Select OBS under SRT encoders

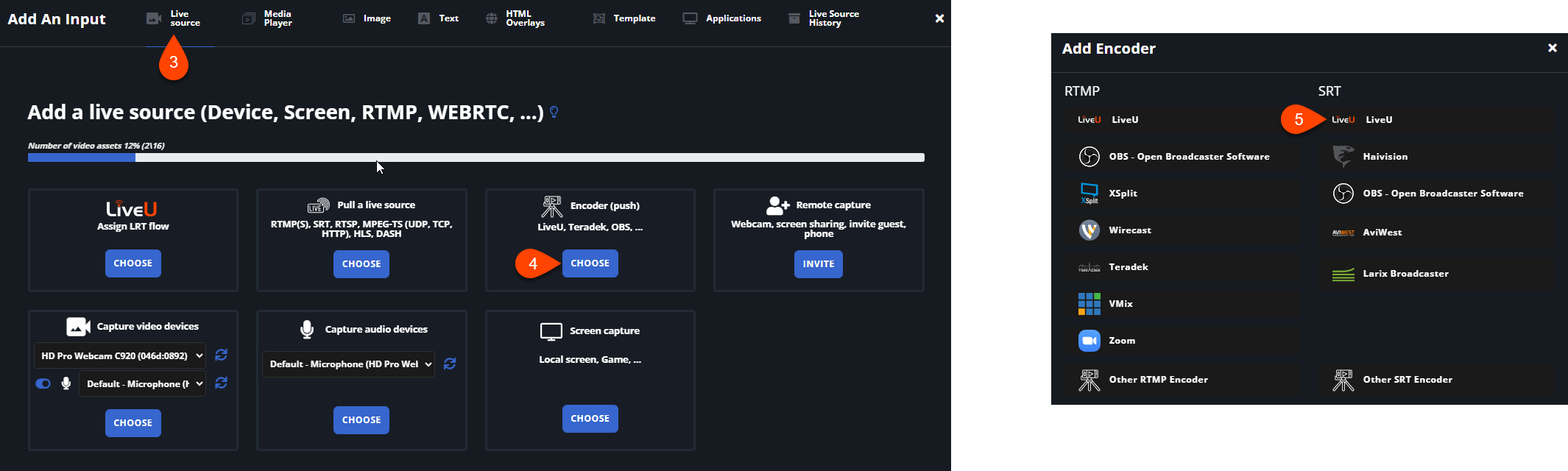point(1437,194)
